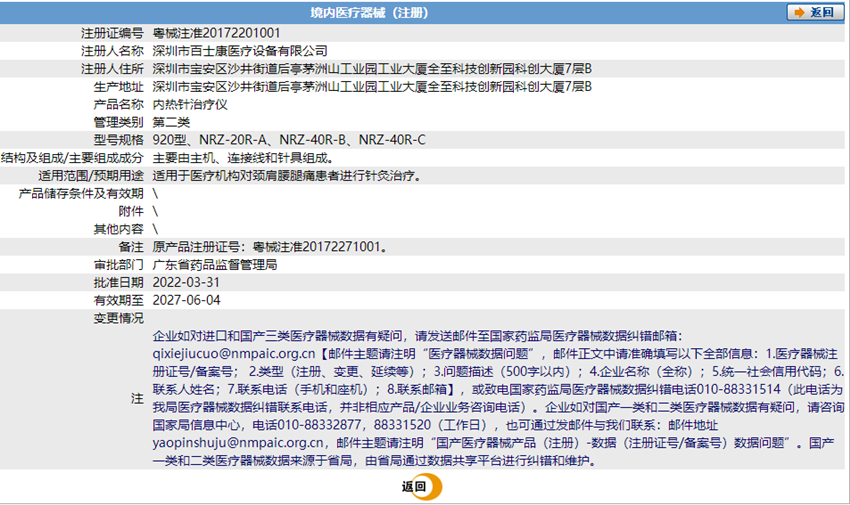Click phone number 010-88332877 in notice
This screenshot has width=850, height=505.
[x=319, y=425]
